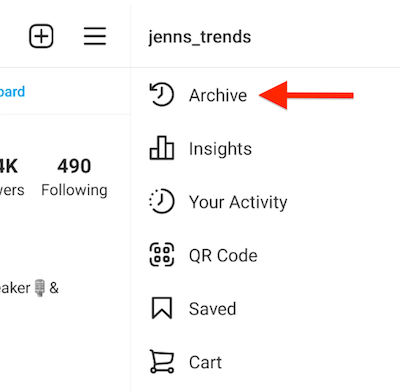Viewport: 400px width, 392px height.
Task: Click the Archive clock icon
Action: [x=161, y=95]
